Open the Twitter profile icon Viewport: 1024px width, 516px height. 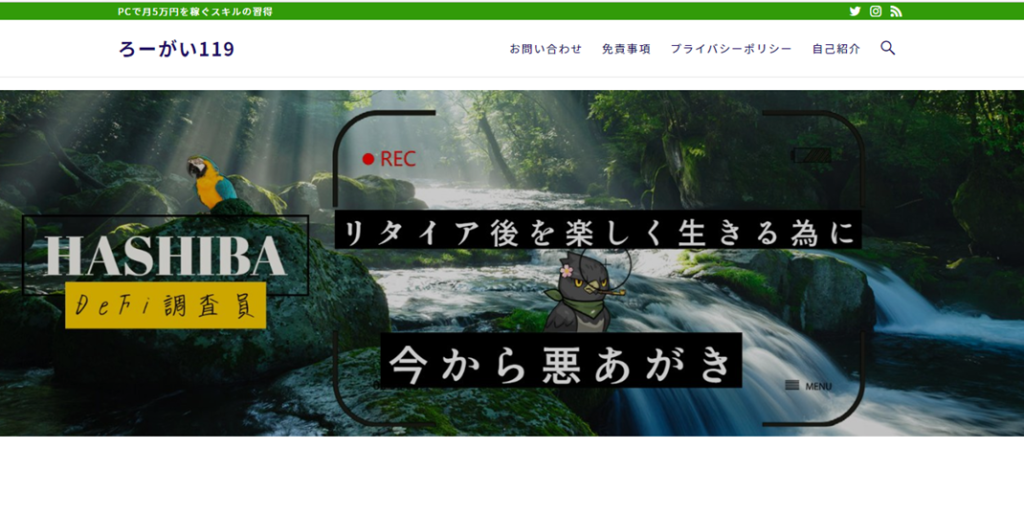point(855,11)
